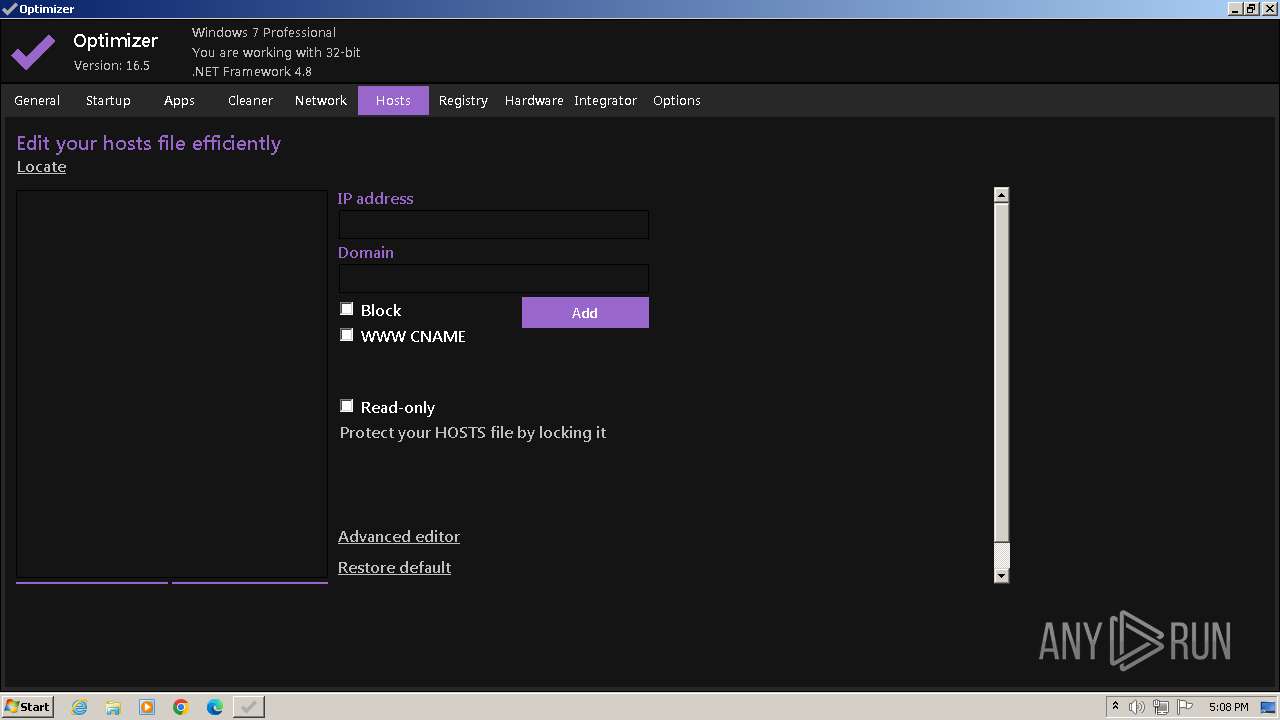Open the Cleaner tab

(250, 100)
